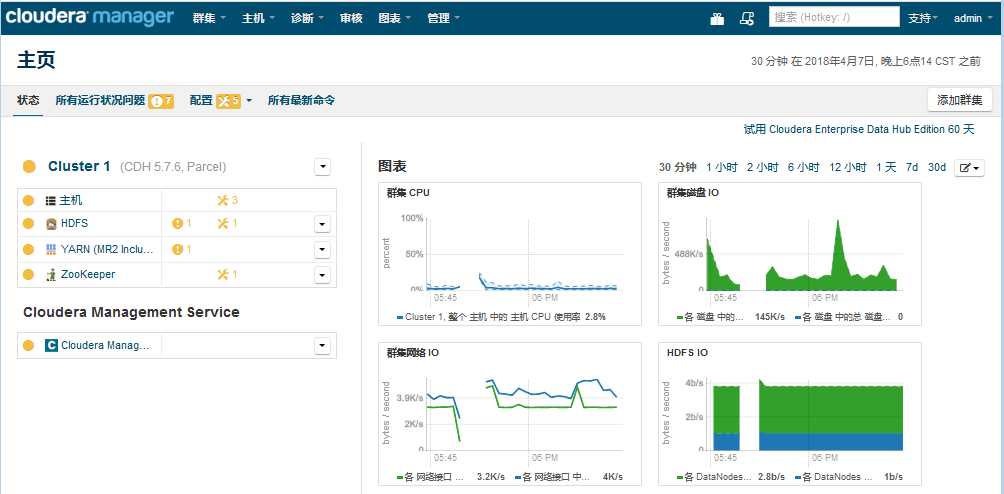The image size is (1004, 494).
Task: Select the 2 小时 time range
Action: coord(763,167)
